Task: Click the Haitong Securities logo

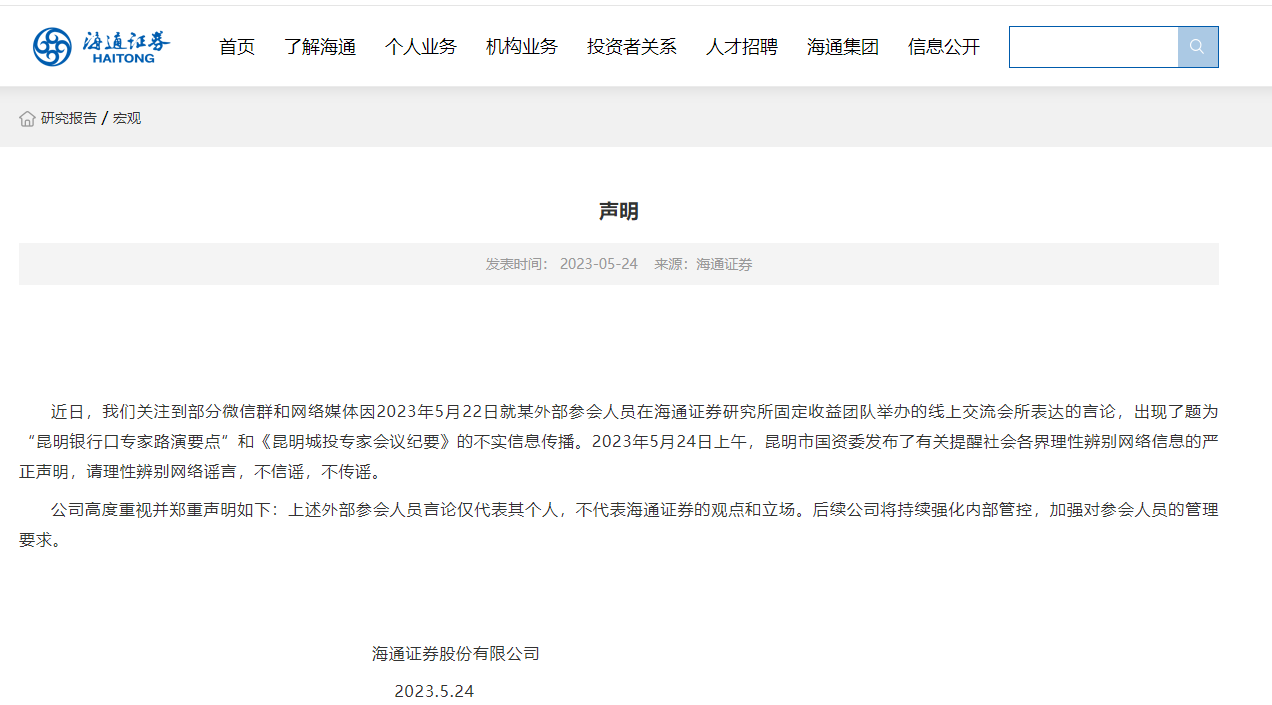Action: pyautogui.click(x=101, y=47)
